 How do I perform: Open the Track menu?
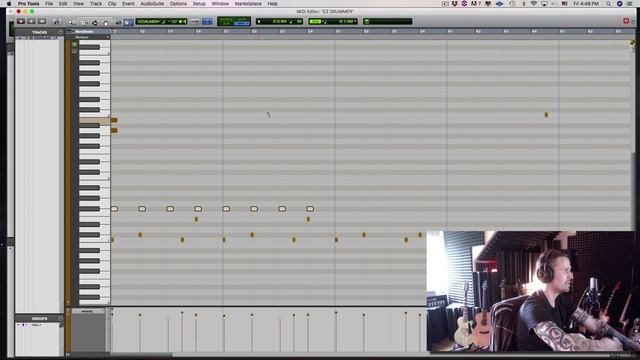click(96, 4)
